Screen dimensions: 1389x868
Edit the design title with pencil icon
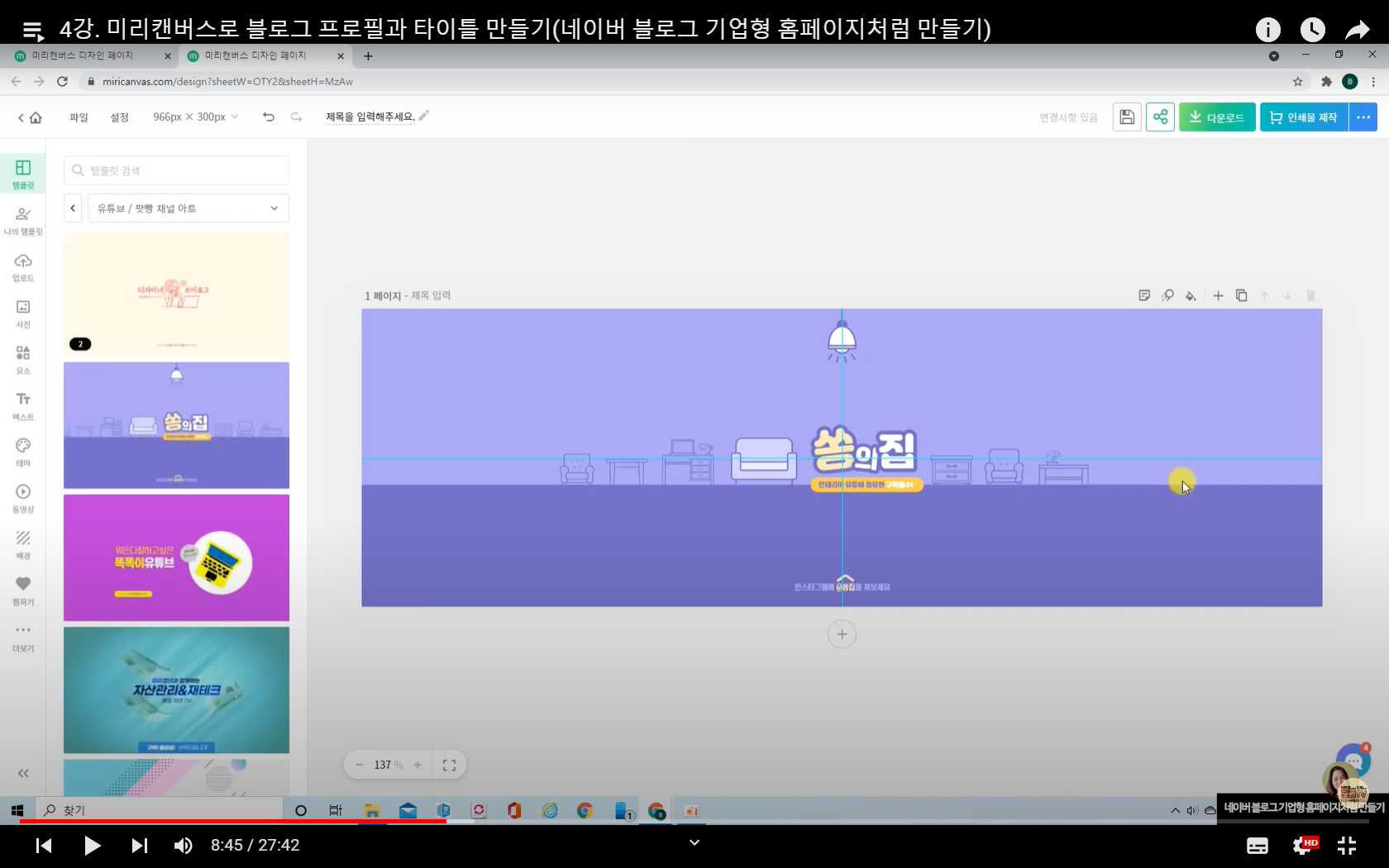pyautogui.click(x=424, y=116)
